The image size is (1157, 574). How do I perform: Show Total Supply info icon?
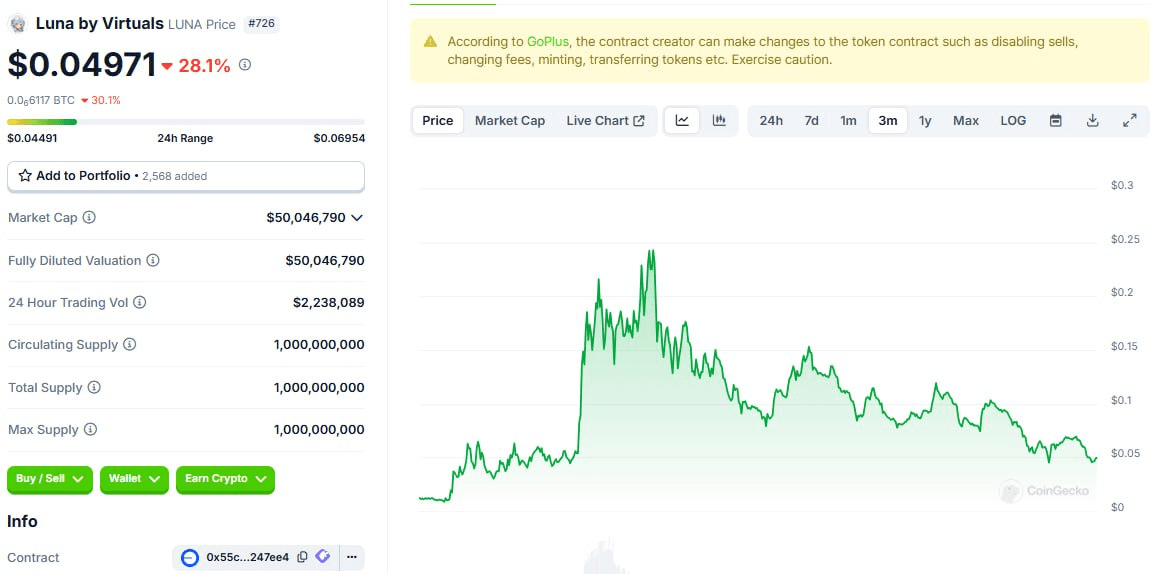coord(94,387)
